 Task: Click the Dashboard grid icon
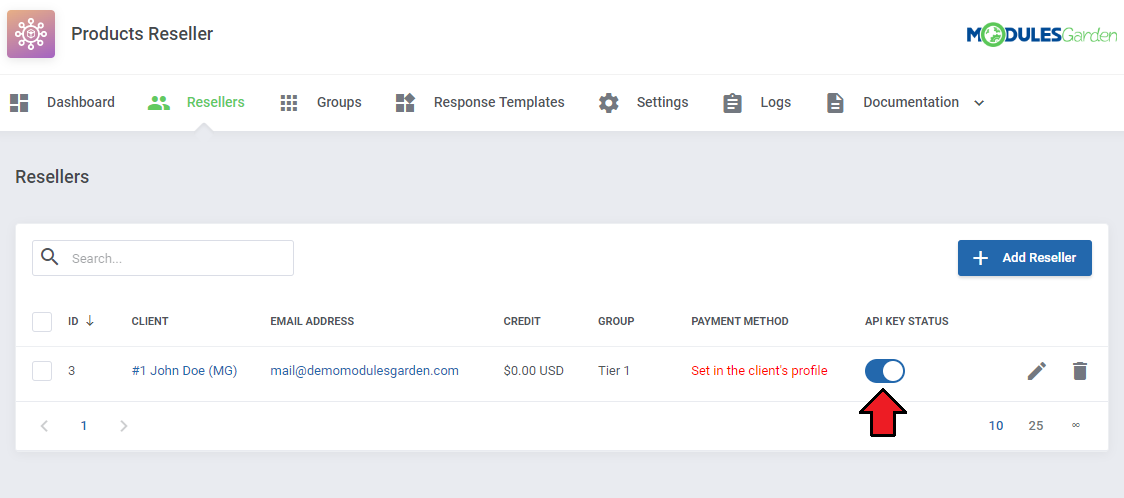pos(19,102)
